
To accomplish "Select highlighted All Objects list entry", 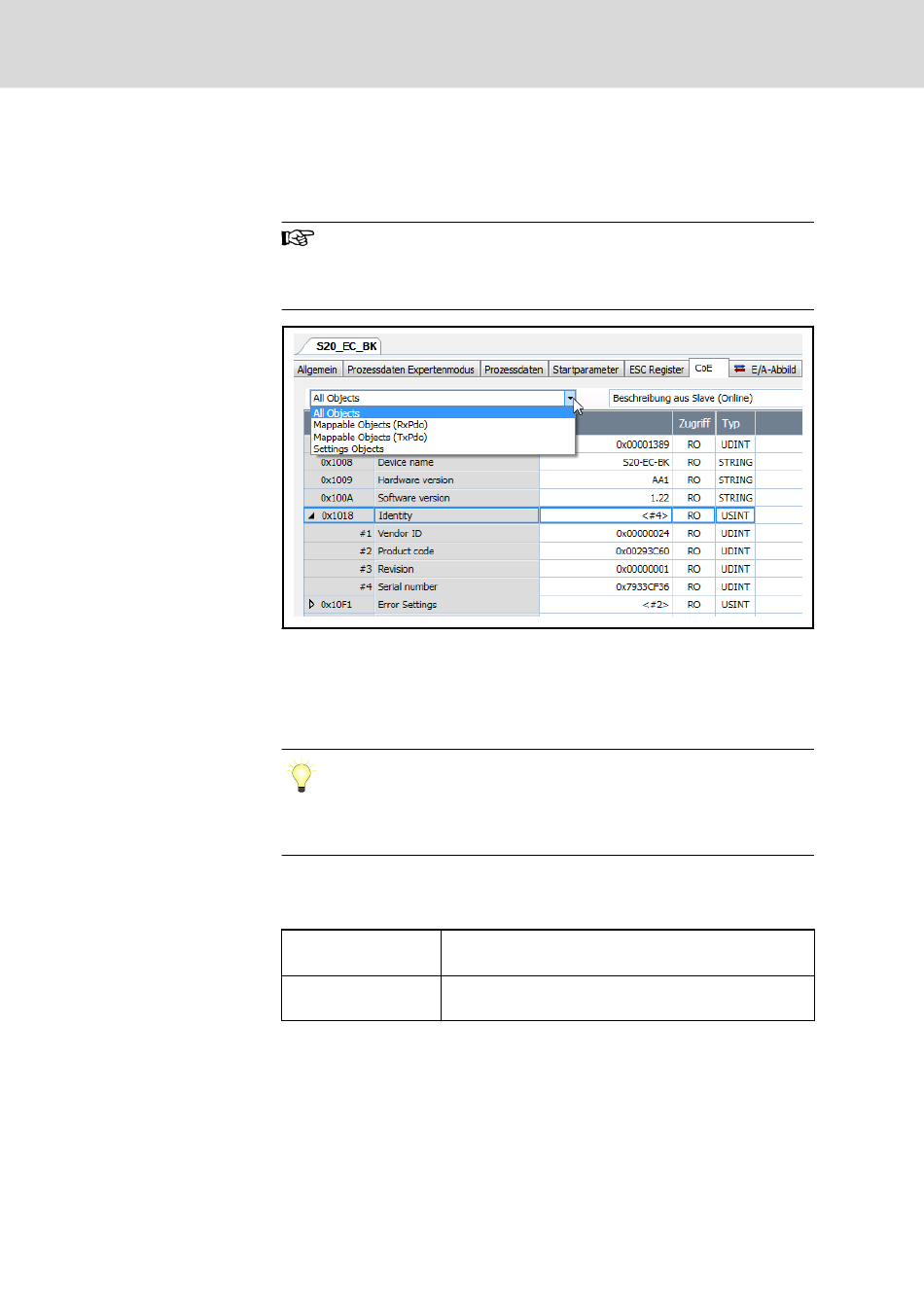I will (x=337, y=413).
